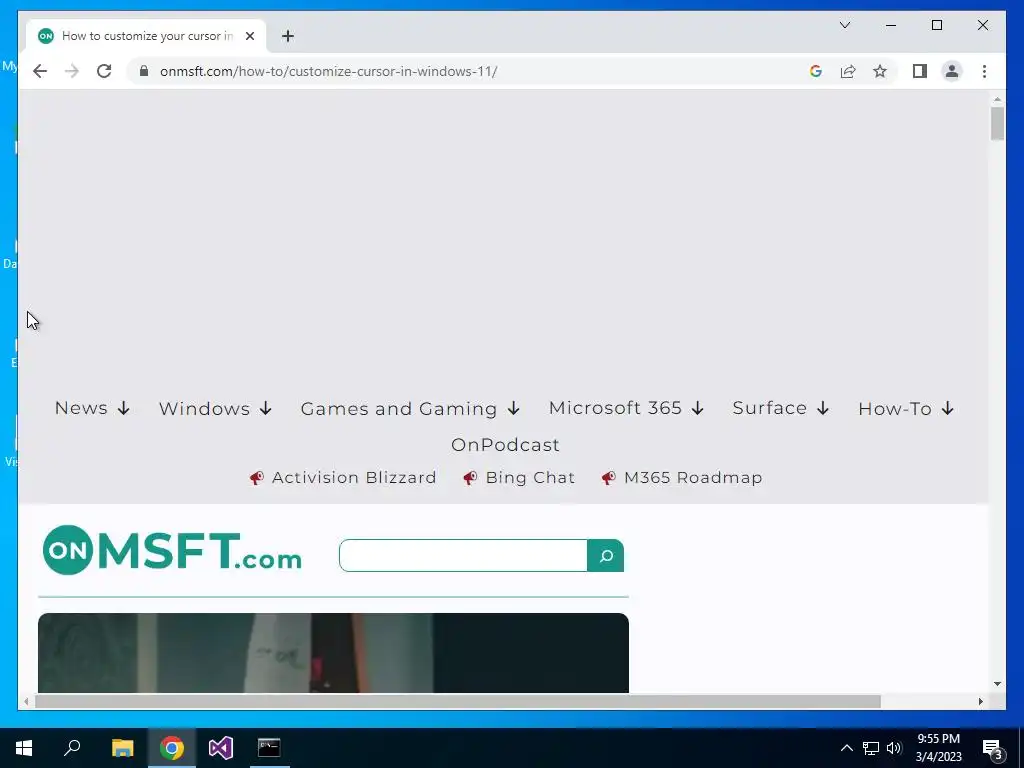This screenshot has width=1024, height=768.
Task: Click the scroll left arrow at the bottom
Action: (26, 701)
